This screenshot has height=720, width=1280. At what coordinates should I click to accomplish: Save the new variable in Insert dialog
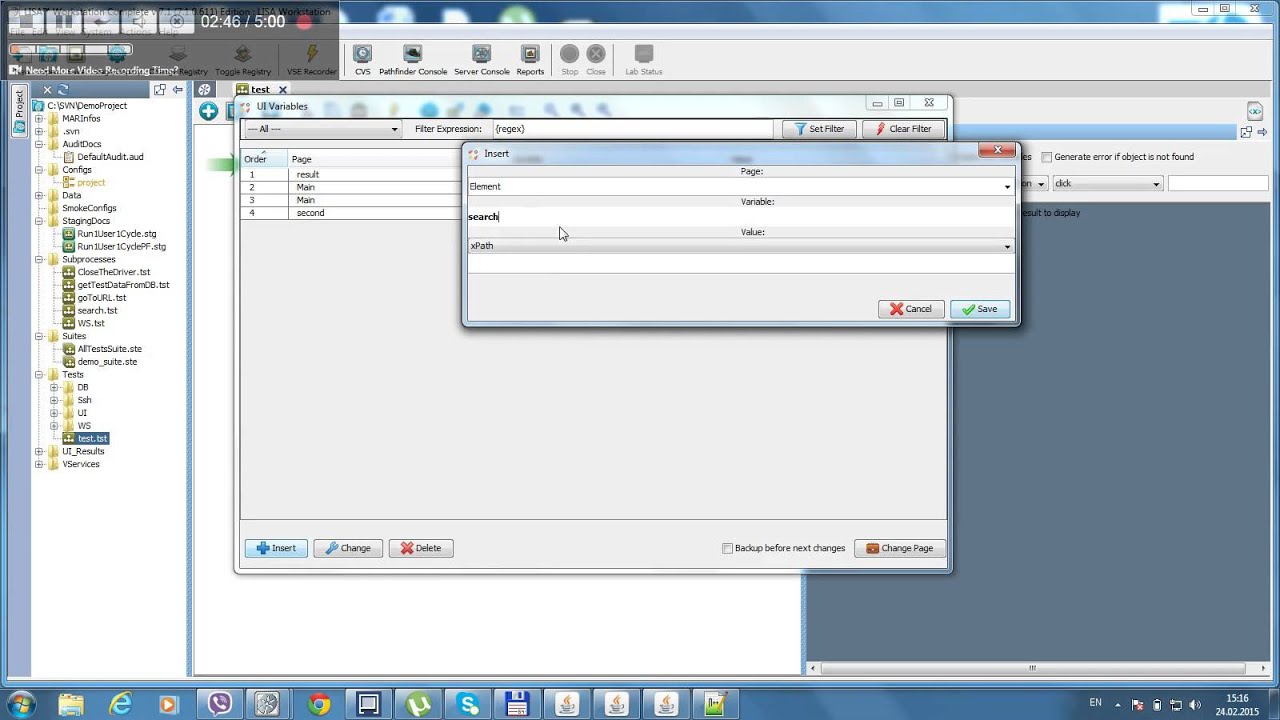click(980, 309)
